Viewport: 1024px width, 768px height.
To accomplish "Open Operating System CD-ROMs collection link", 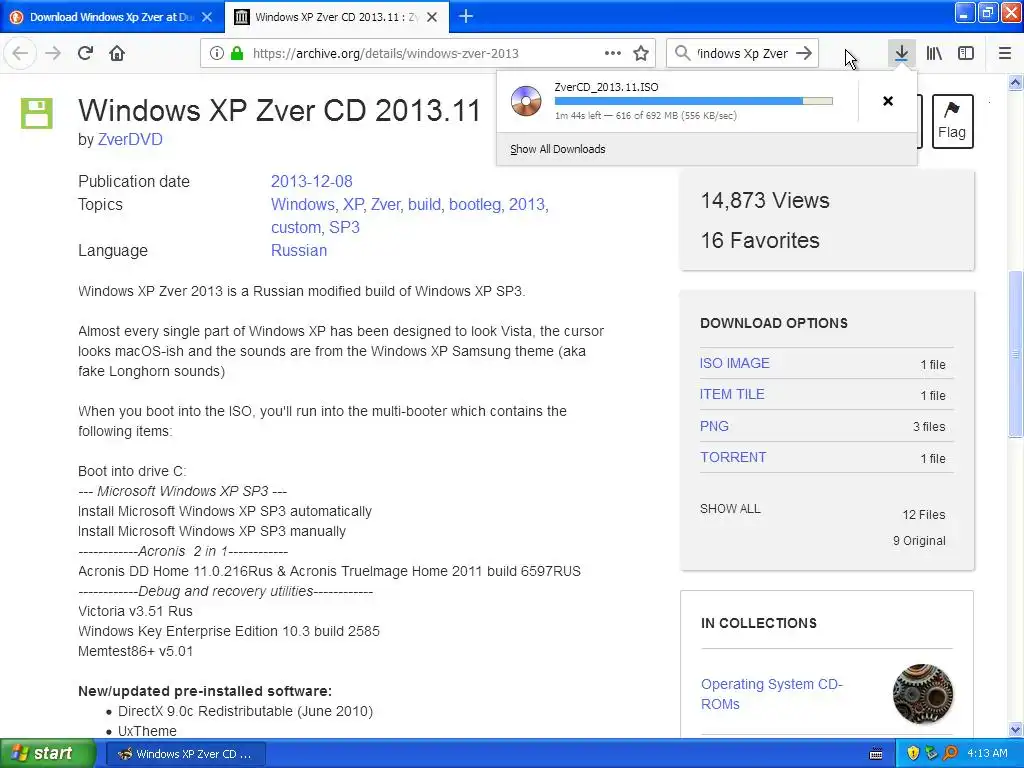I will 772,694.
